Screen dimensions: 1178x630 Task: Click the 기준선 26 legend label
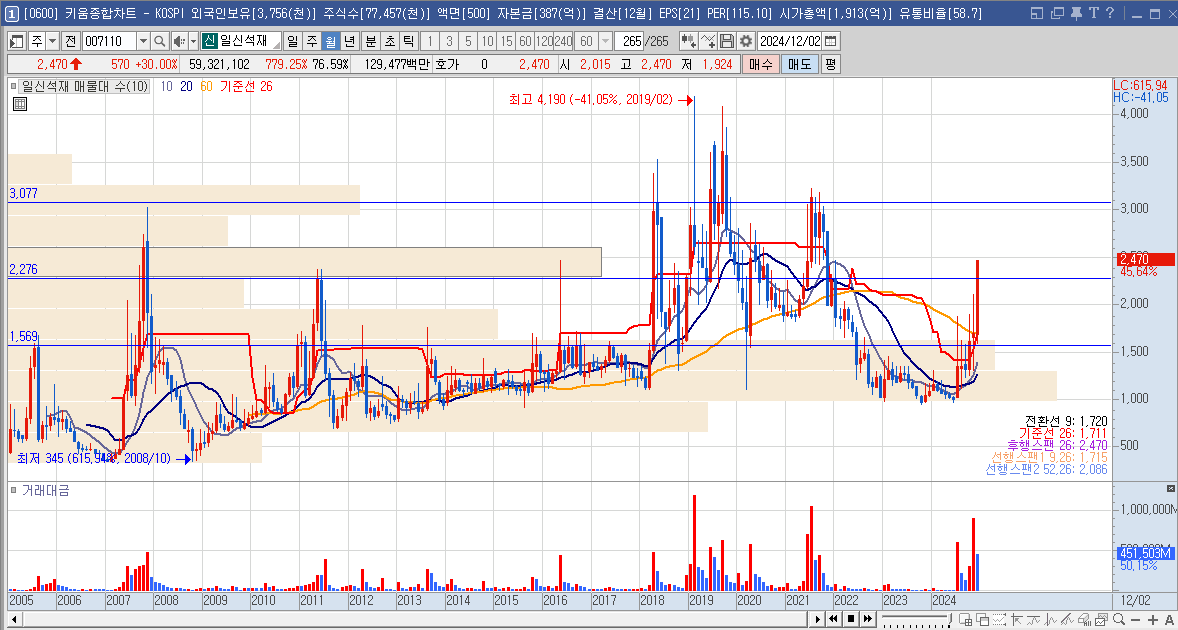[x=246, y=86]
